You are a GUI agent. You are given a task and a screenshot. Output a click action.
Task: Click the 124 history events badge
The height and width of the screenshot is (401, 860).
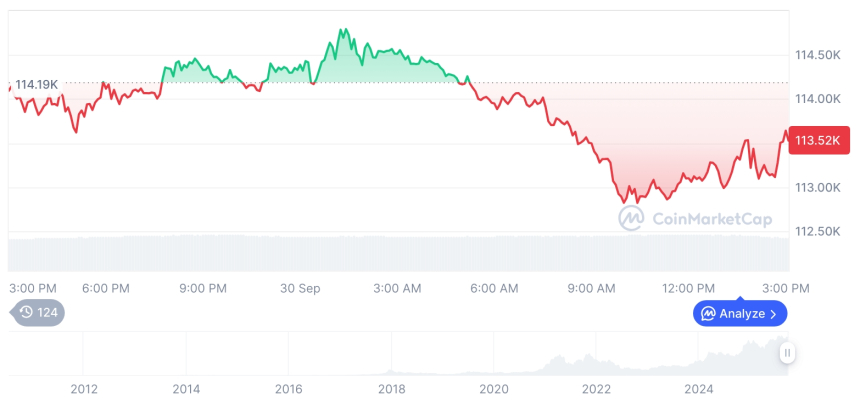(38, 312)
